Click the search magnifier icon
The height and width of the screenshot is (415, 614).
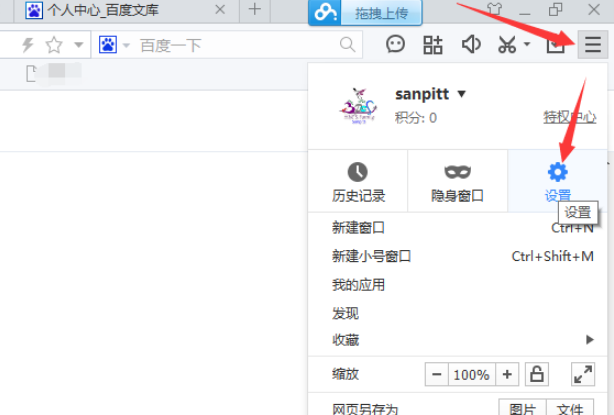(347, 45)
